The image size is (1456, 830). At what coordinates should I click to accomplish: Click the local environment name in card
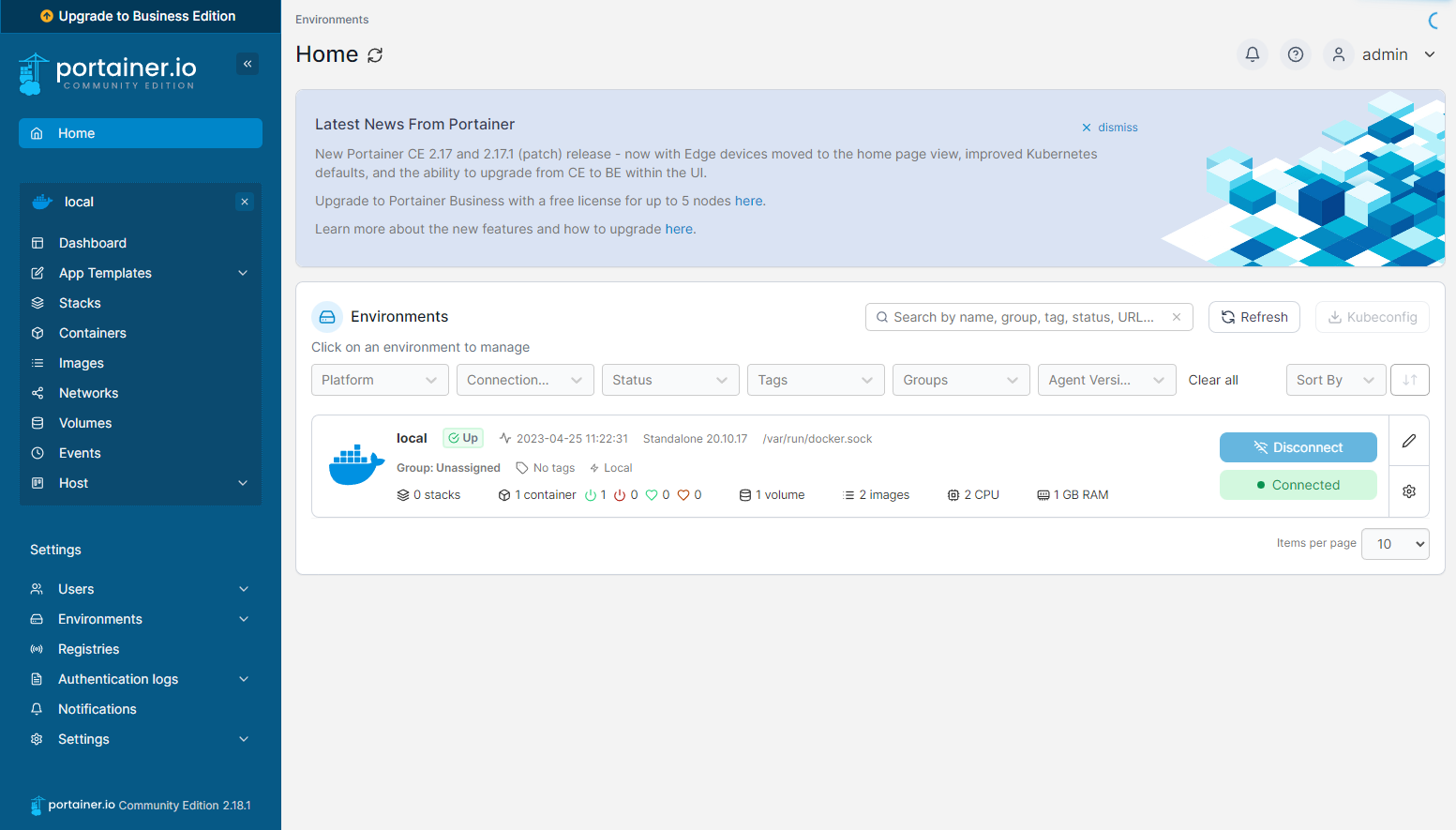pyautogui.click(x=412, y=438)
